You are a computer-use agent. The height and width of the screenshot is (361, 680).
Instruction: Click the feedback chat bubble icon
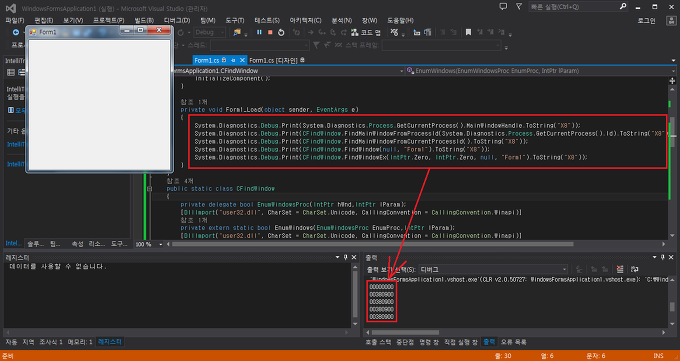pos(503,7)
